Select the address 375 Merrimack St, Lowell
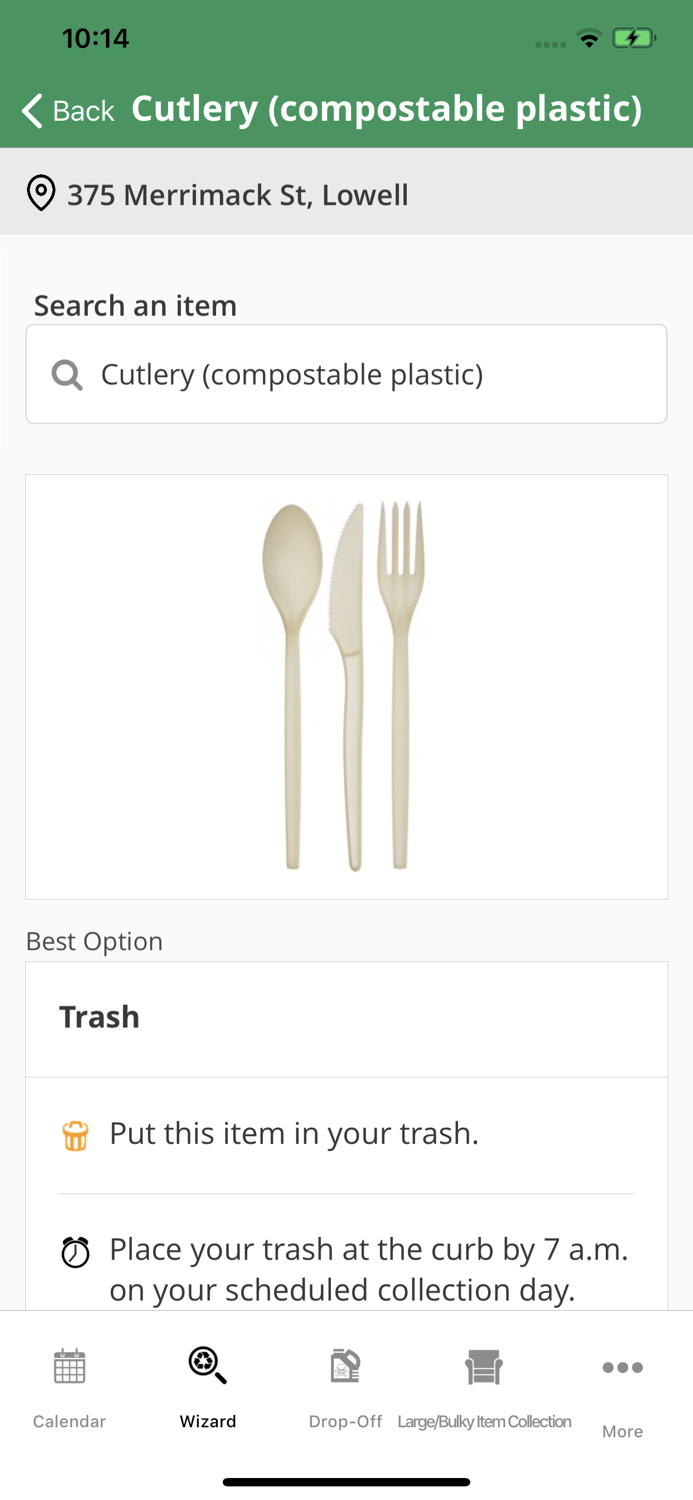693x1500 pixels. coord(237,195)
